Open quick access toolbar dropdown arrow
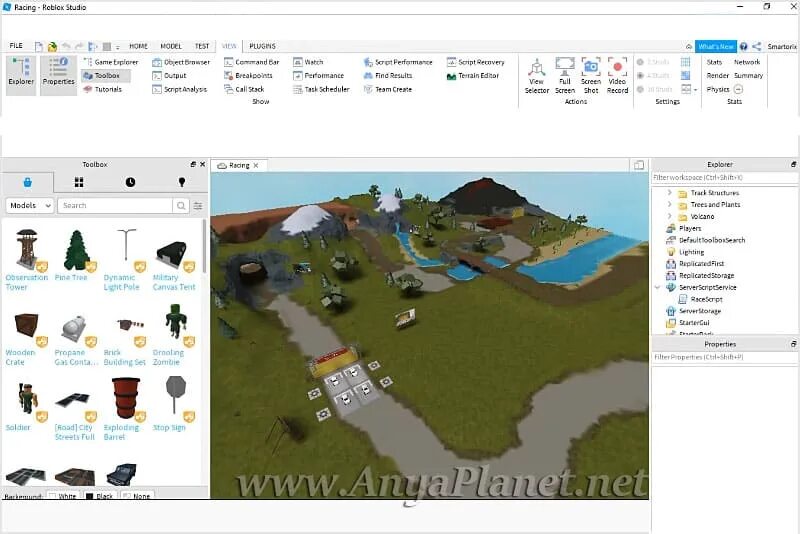This screenshot has height=534, width=800. 117,47
